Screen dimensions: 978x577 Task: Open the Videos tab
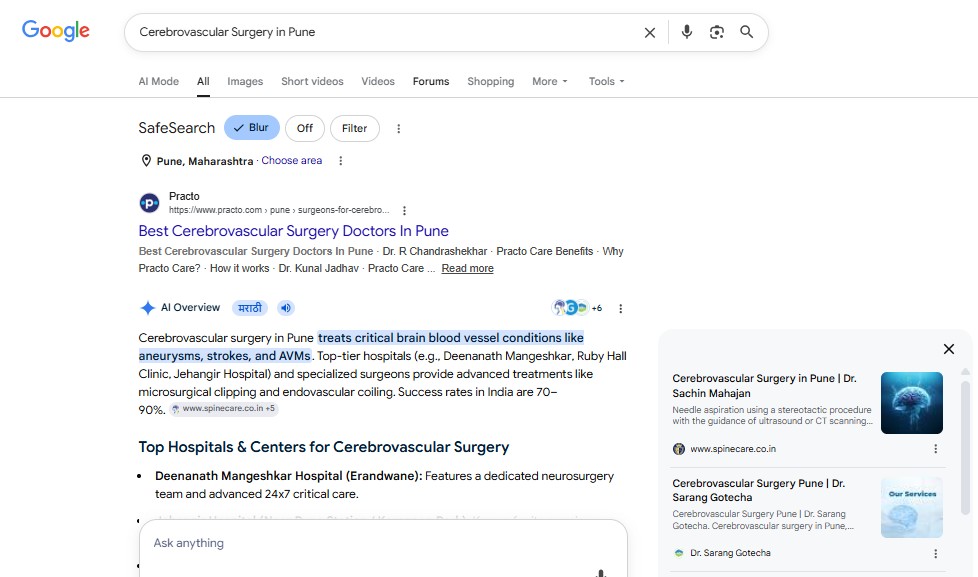pos(378,81)
